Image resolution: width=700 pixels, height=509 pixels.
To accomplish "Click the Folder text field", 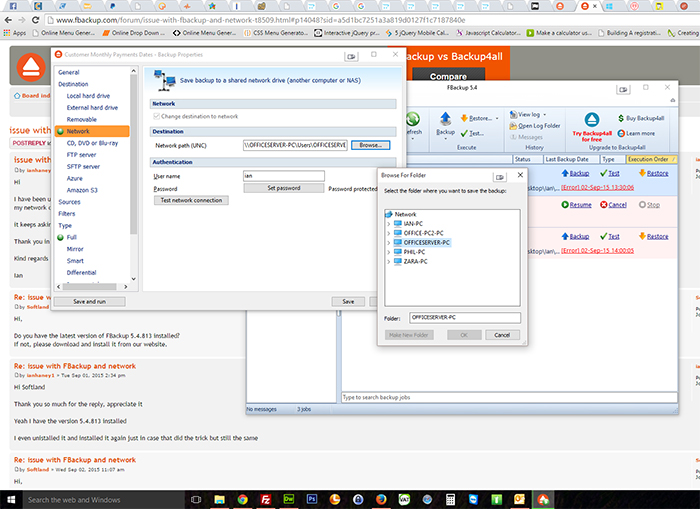I will click(x=465, y=317).
